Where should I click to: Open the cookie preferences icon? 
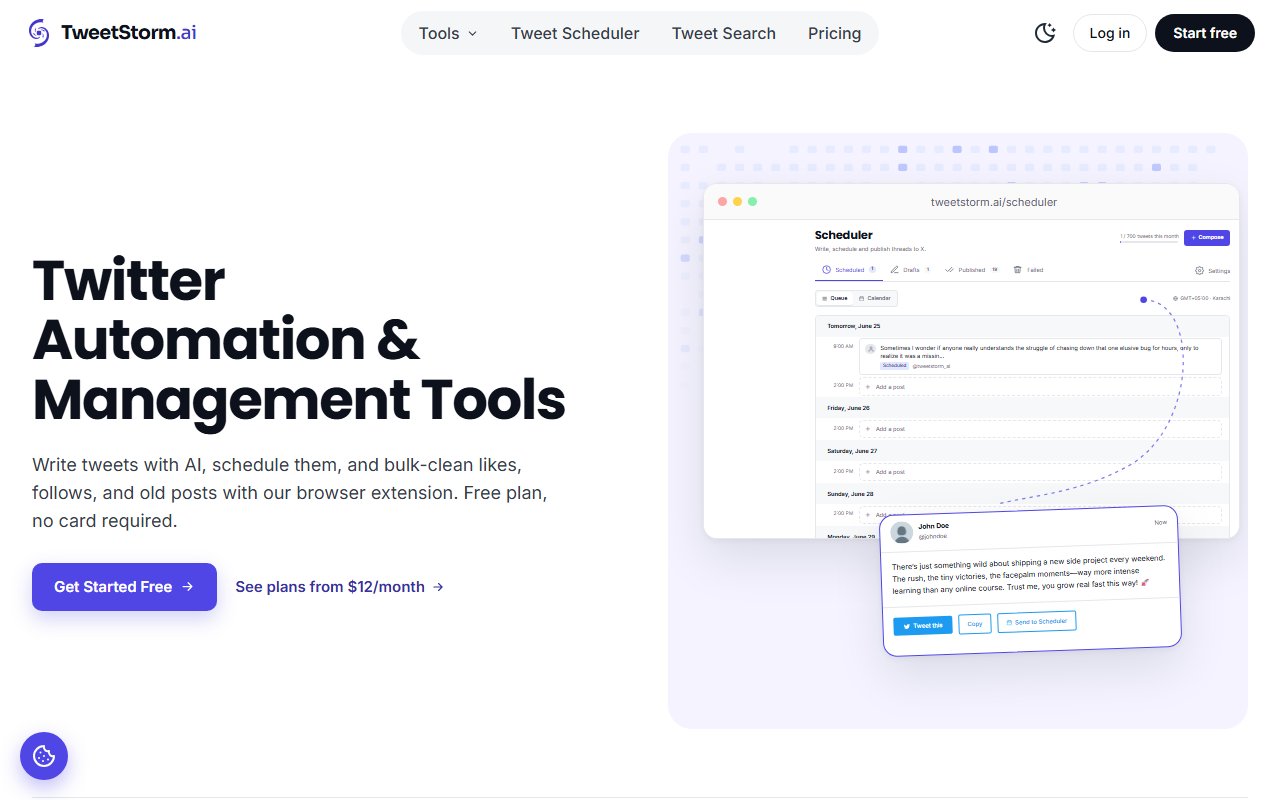click(x=44, y=756)
